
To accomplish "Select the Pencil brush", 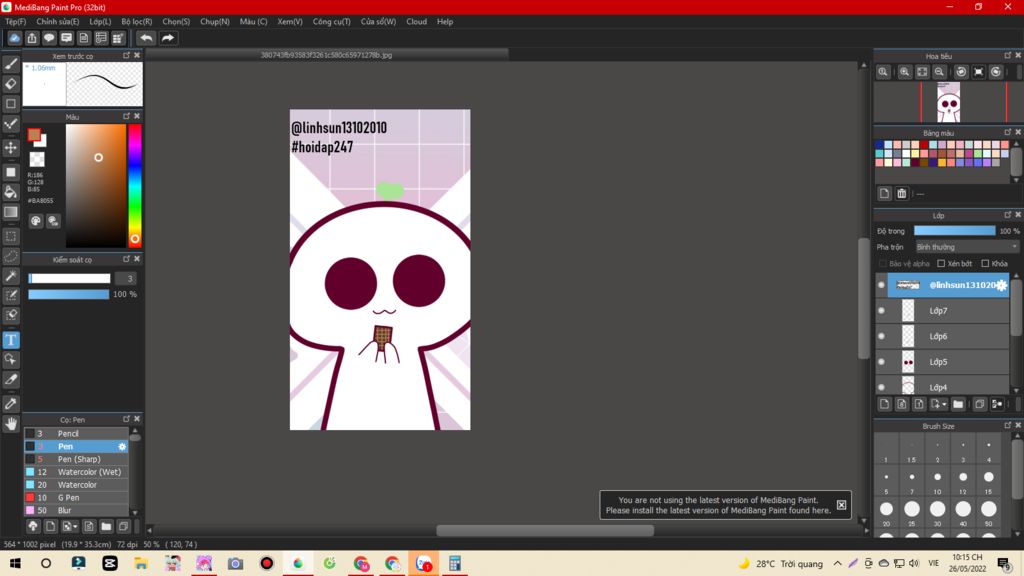I will pyautogui.click(x=76, y=434).
